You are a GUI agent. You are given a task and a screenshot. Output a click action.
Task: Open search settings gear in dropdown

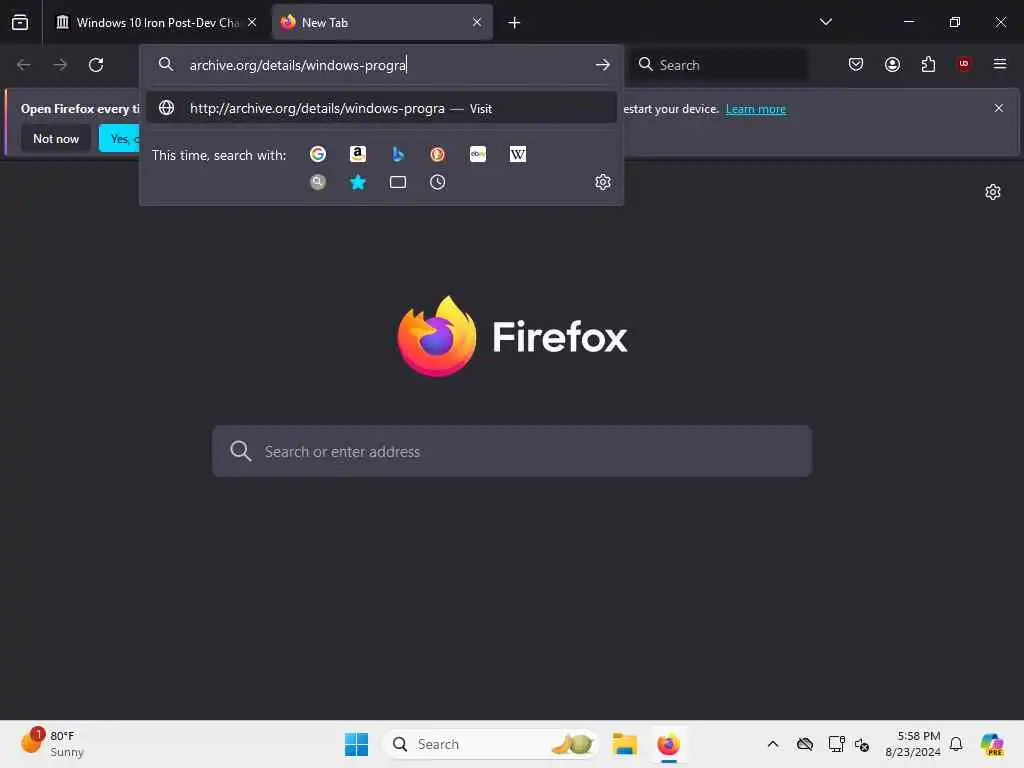click(603, 182)
